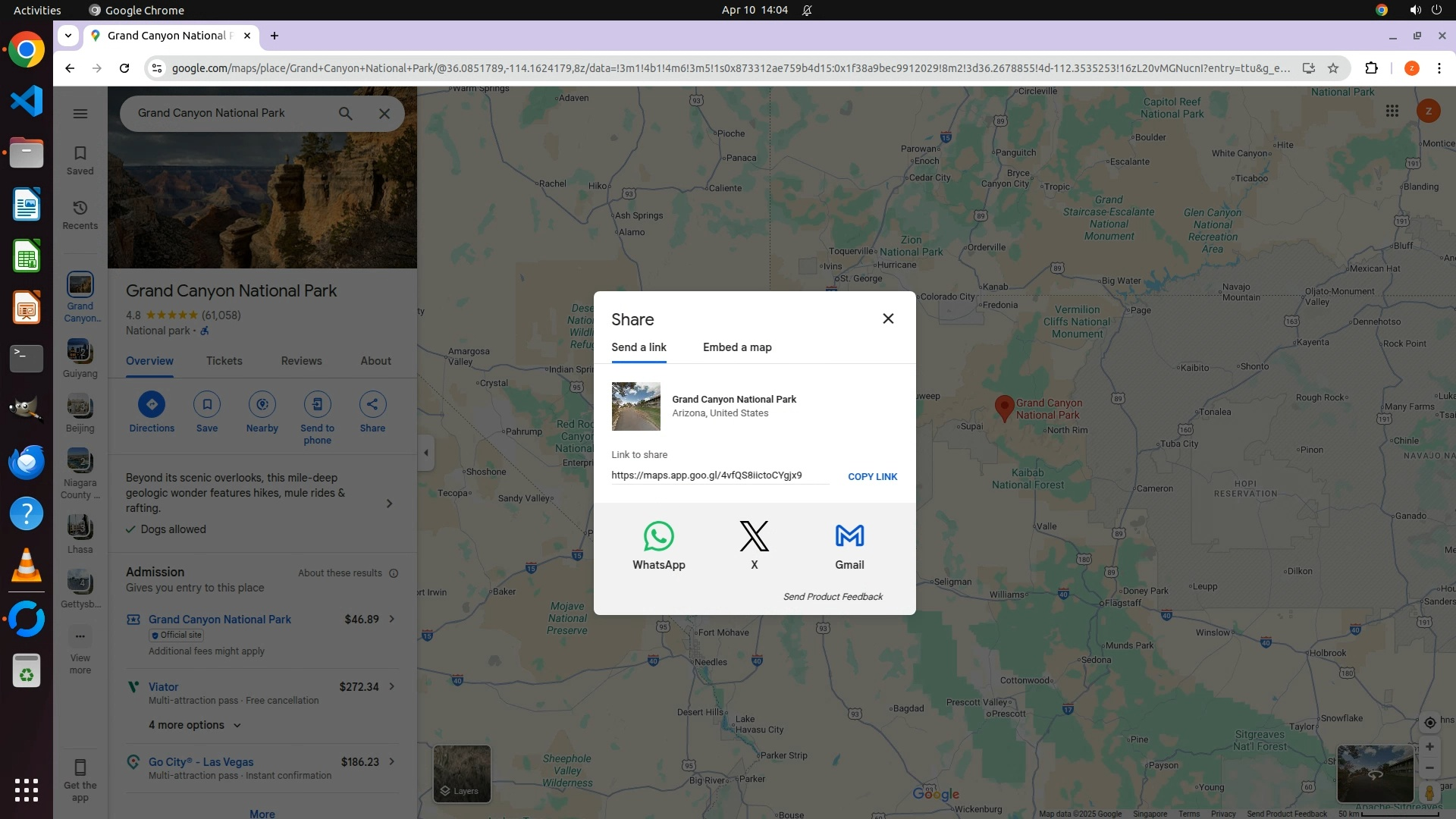The width and height of the screenshot is (1456, 819).
Task: Collapse the side panel arrow
Action: click(425, 453)
